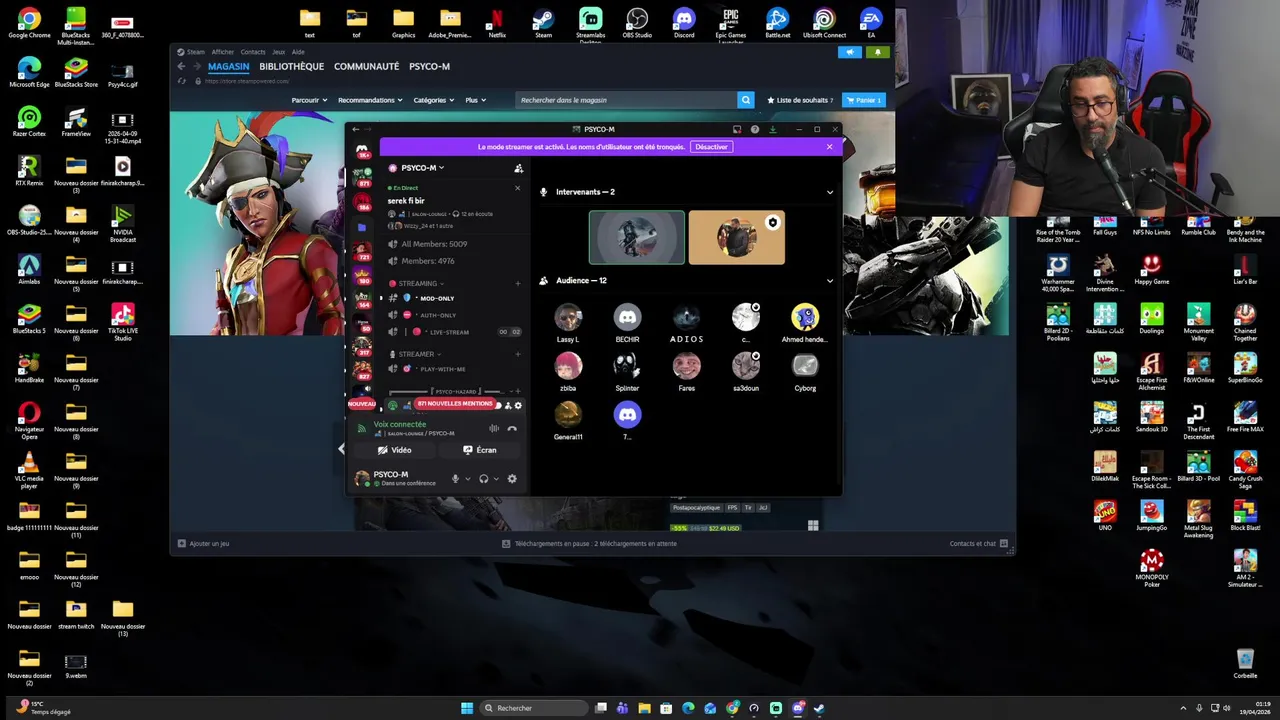The width and height of the screenshot is (1280, 720).
Task: Invite members icon next to PSYCO-M server name
Action: [x=518, y=168]
